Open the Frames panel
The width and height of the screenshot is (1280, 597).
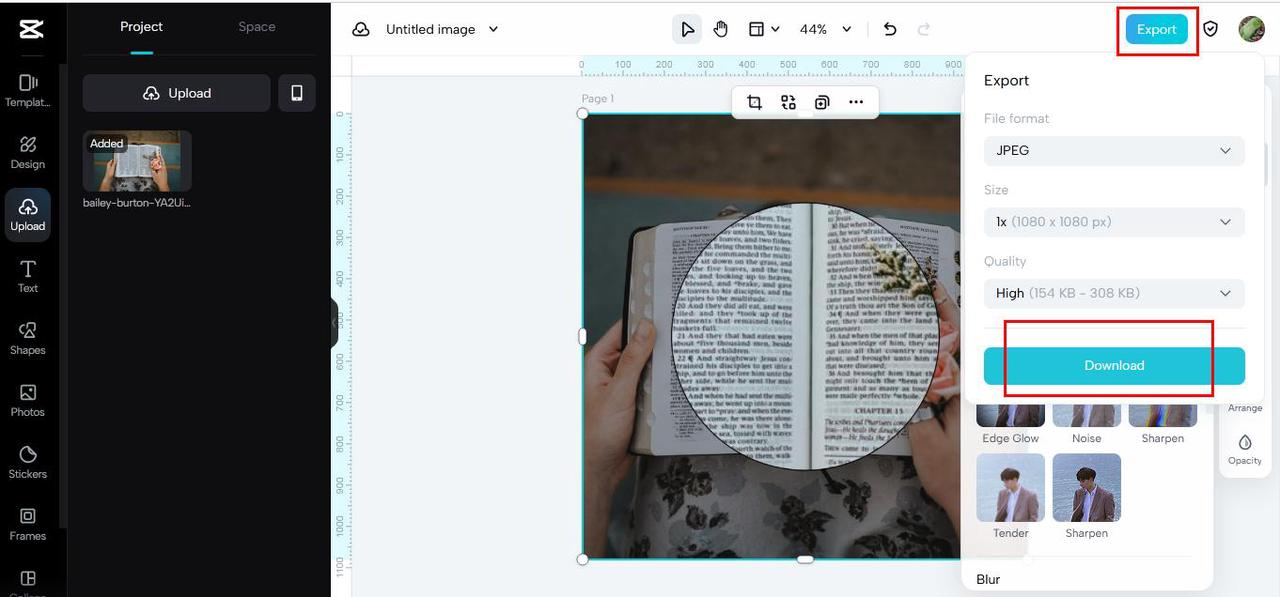[28, 524]
